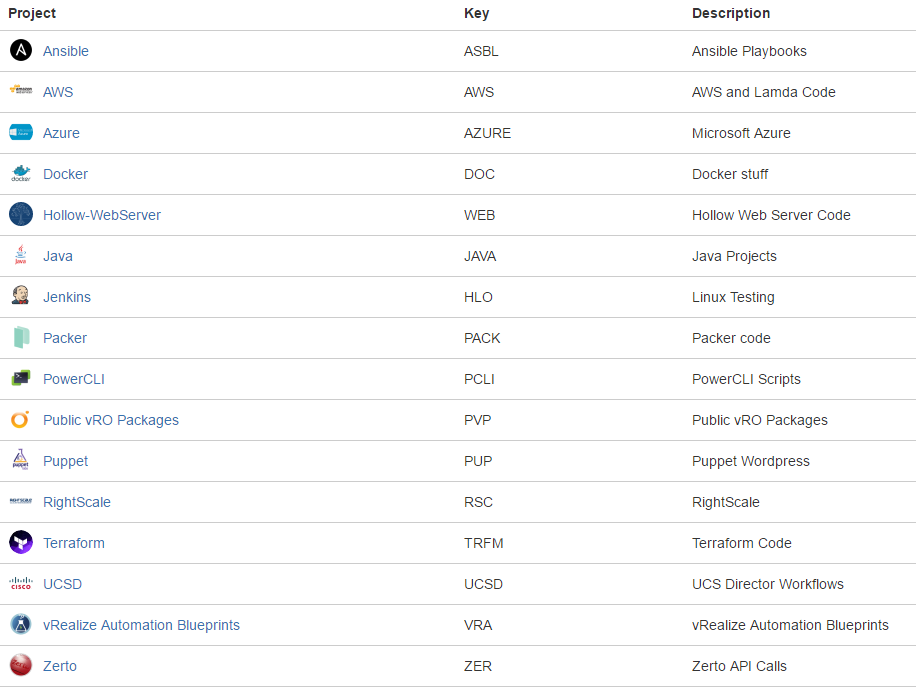The image size is (916, 692).
Task: Click the Terraform project logo icon
Action: 21,543
